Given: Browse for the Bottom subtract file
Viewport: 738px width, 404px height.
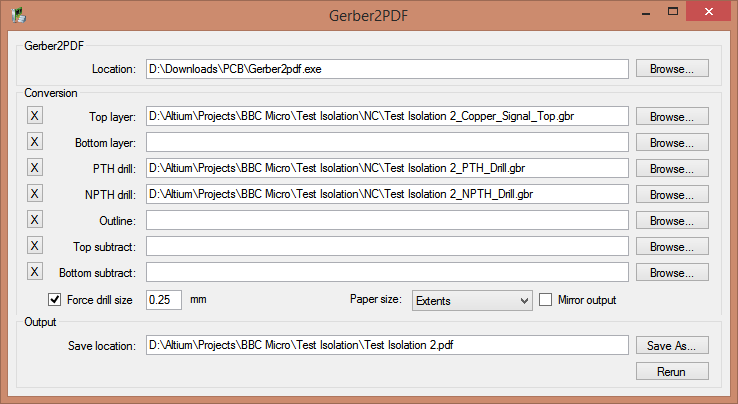Looking at the screenshot, I should (x=672, y=272).
